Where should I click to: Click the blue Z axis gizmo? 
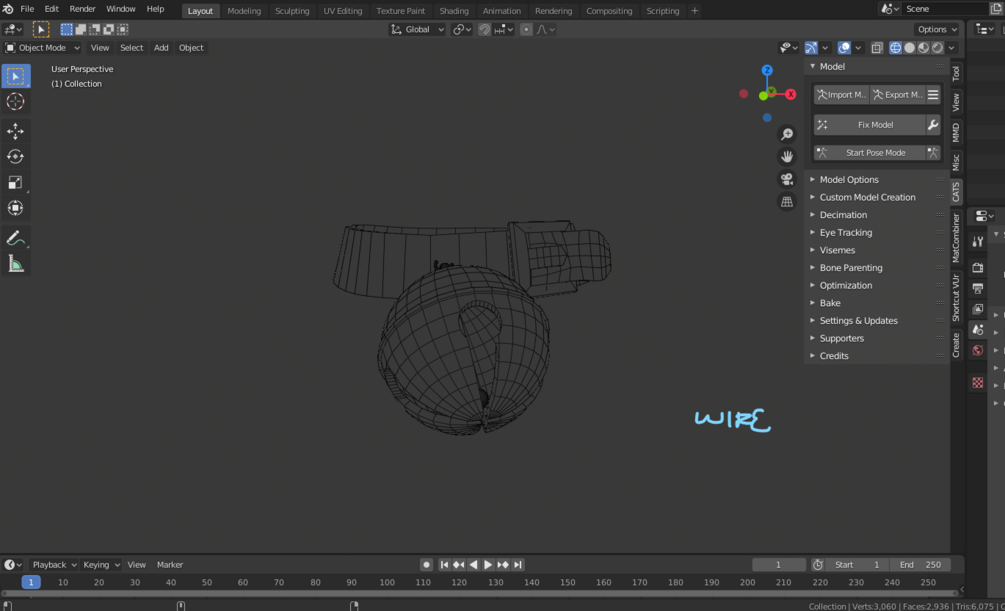[767, 70]
